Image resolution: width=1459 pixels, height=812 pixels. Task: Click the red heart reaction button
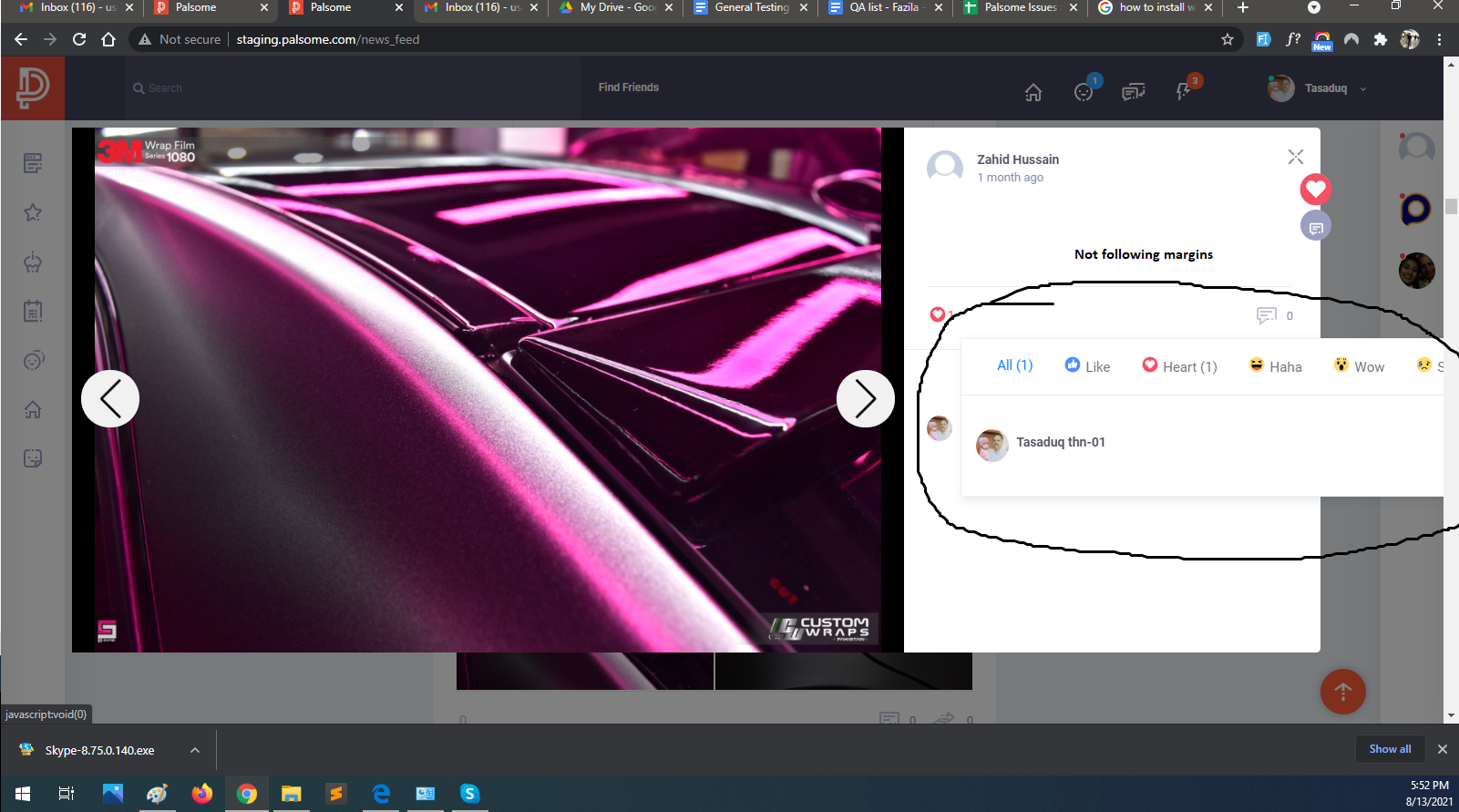pos(1315,190)
